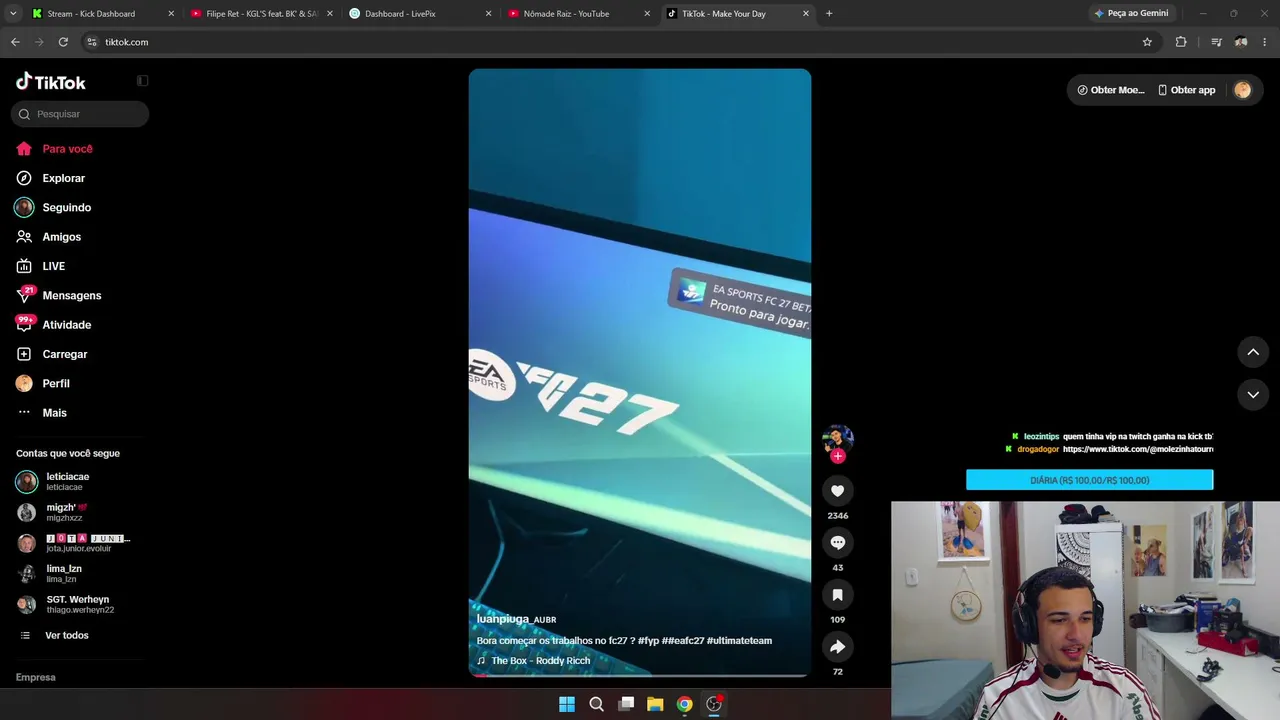The width and height of the screenshot is (1280, 720).
Task: Expand the Empresa footer section
Action: pyautogui.click(x=36, y=677)
